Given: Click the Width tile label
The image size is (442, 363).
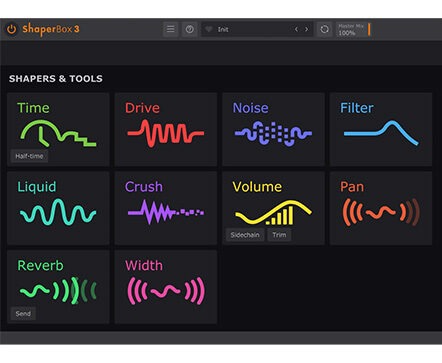Looking at the screenshot, I should 144,266.
